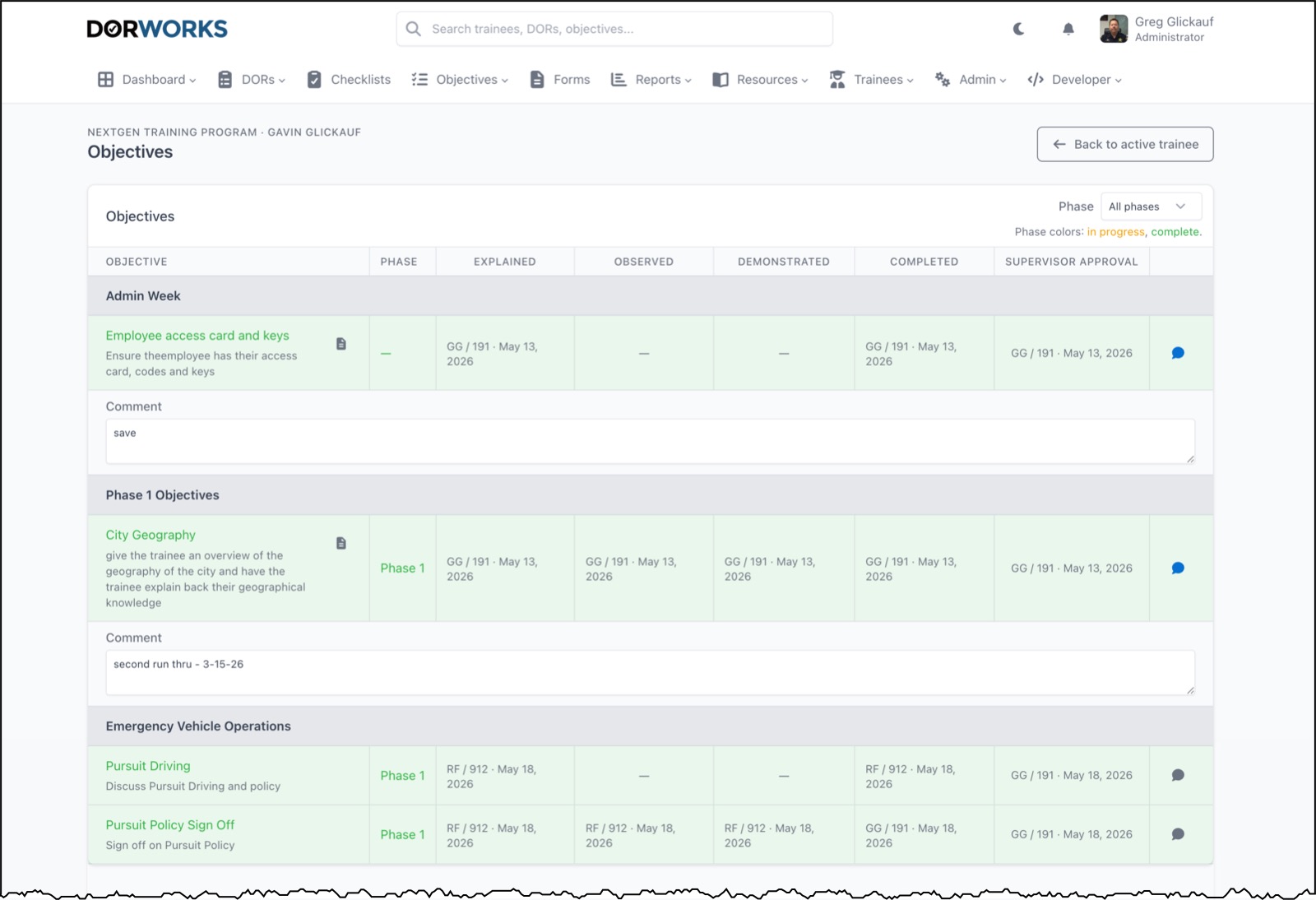Open the Forms page

[560, 80]
